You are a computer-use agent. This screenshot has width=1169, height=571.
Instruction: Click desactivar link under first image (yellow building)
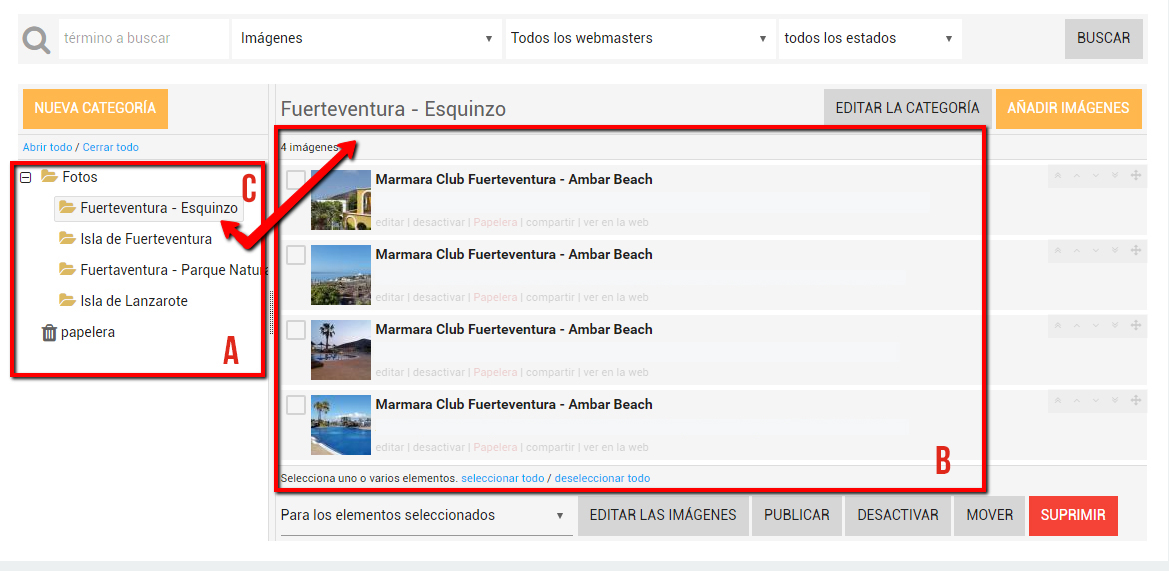click(439, 222)
